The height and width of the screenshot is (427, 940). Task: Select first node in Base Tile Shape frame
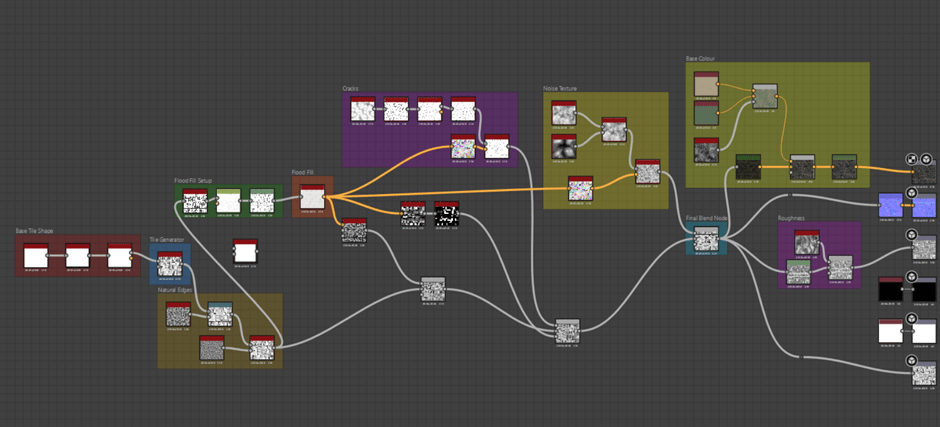(x=35, y=256)
